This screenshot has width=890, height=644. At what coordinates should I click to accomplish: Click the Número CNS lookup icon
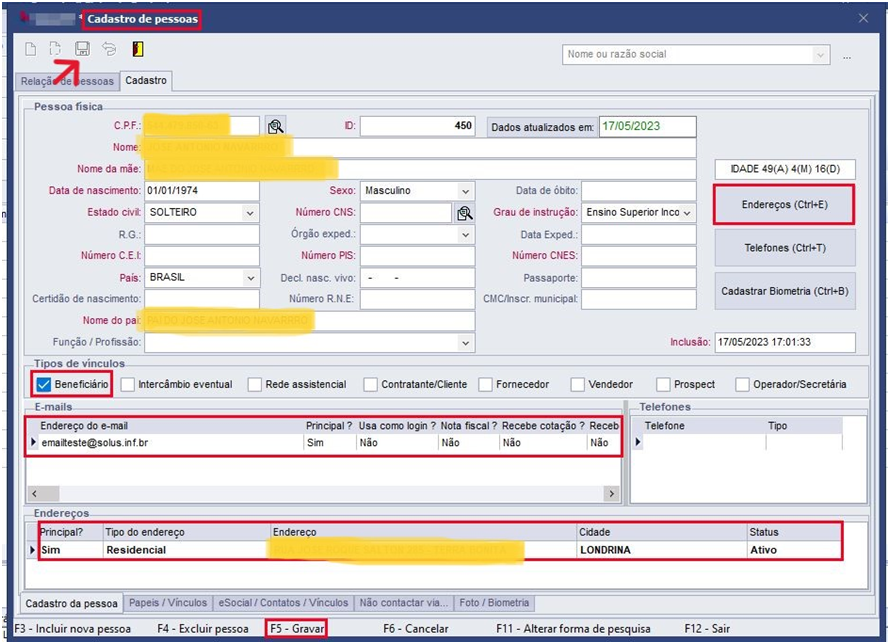pyautogui.click(x=464, y=213)
